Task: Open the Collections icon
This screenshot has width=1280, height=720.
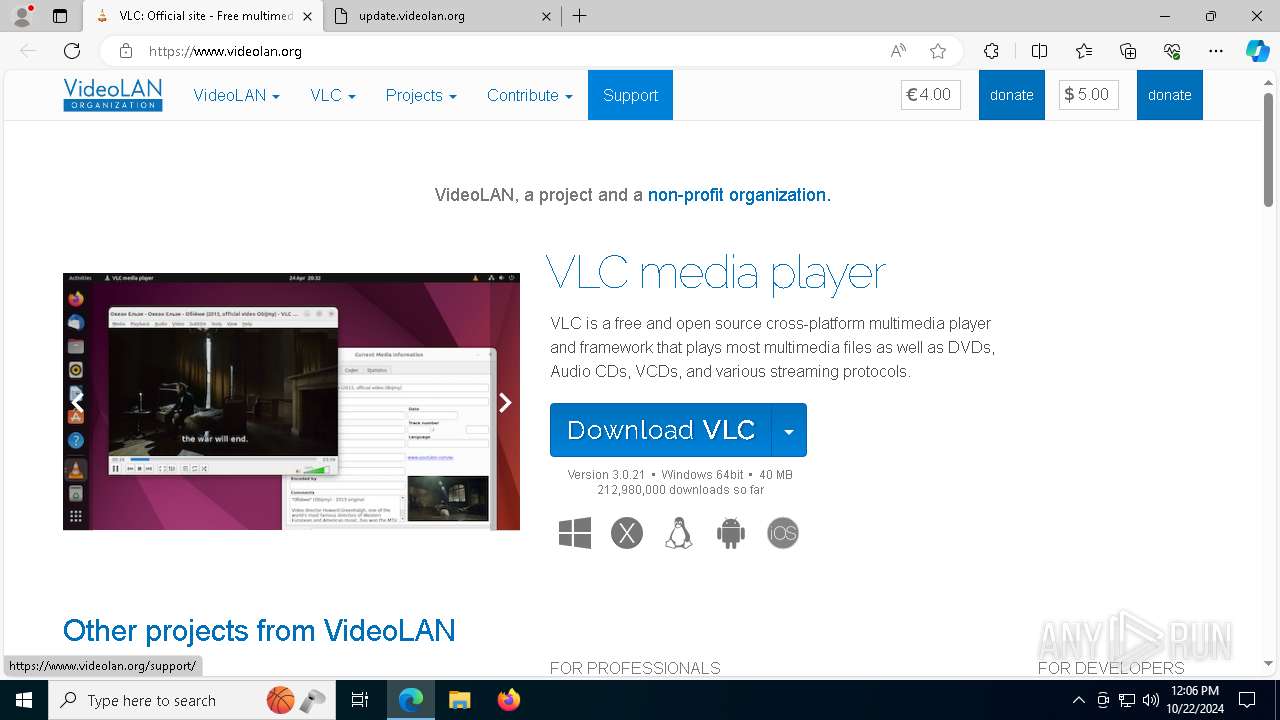Action: pos(1128,51)
